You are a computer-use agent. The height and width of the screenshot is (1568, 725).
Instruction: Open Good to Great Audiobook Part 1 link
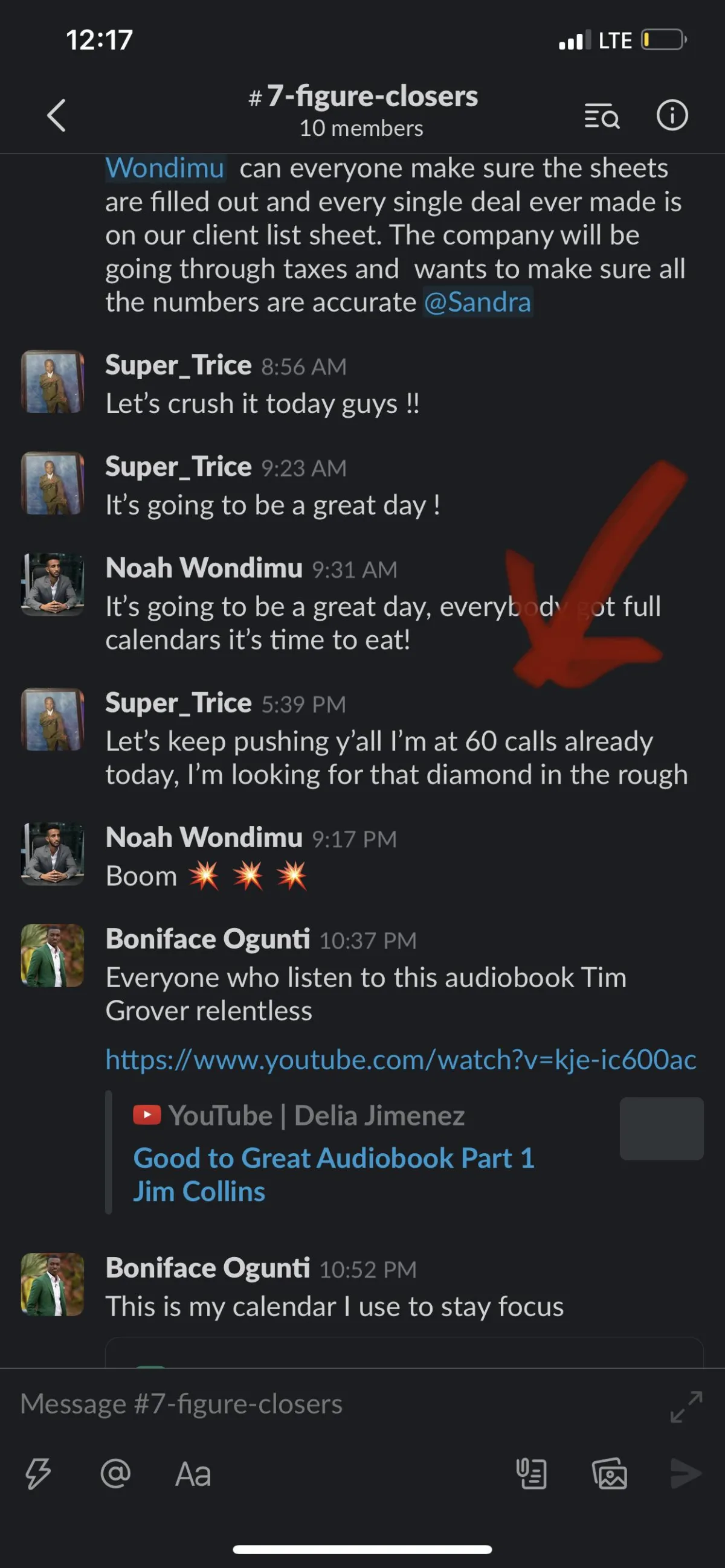click(334, 1175)
